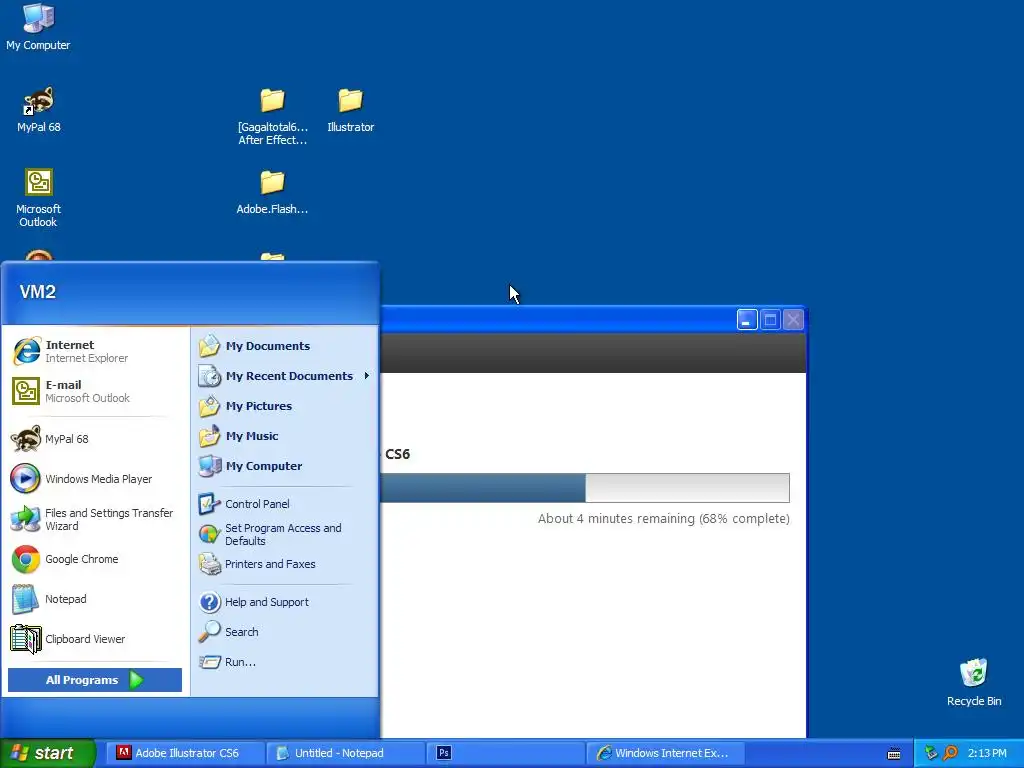Click the network tray icon
The width and height of the screenshot is (1024, 768).
931,753
